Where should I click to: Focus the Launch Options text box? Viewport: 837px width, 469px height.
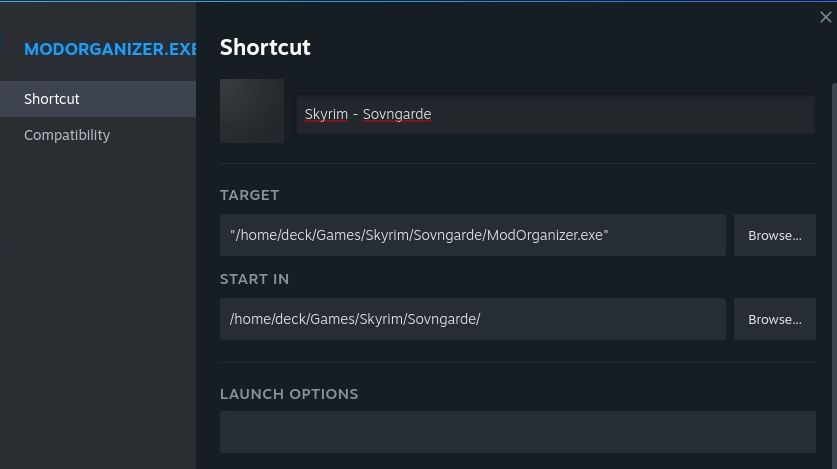pos(518,432)
